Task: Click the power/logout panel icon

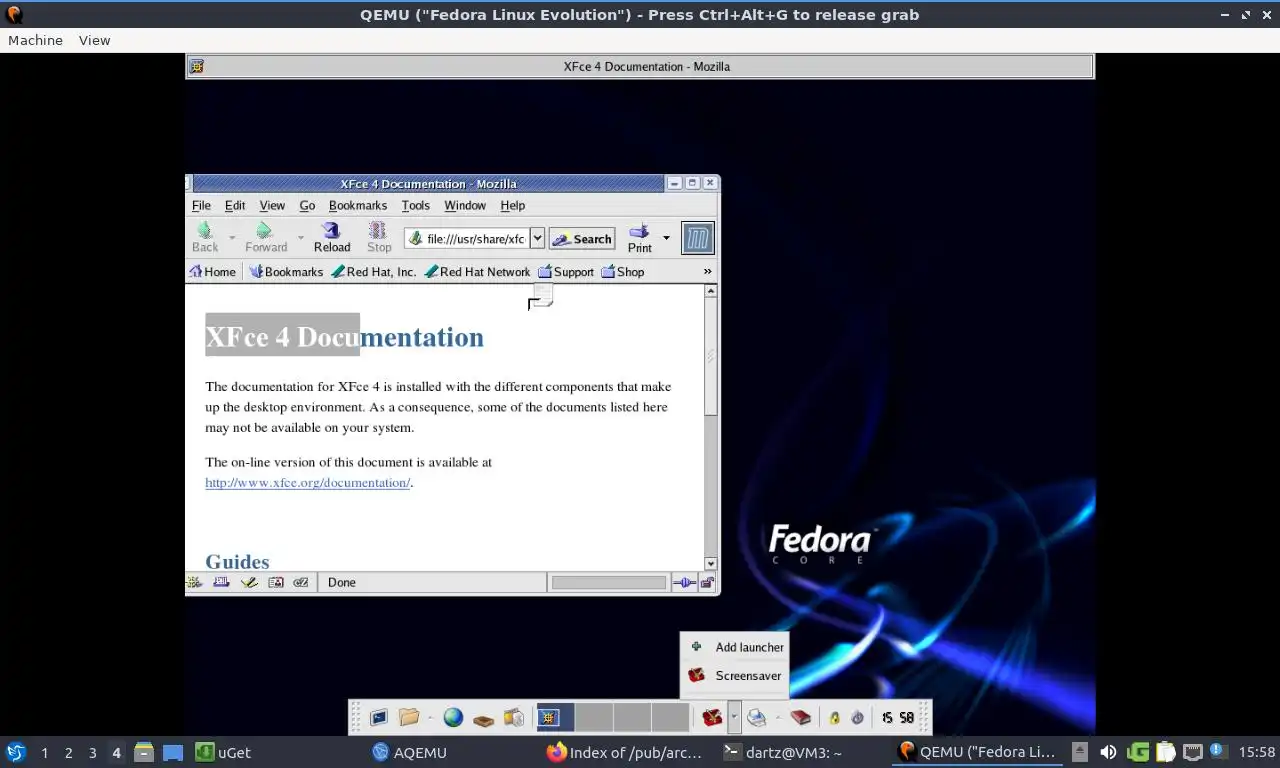Action: point(857,717)
